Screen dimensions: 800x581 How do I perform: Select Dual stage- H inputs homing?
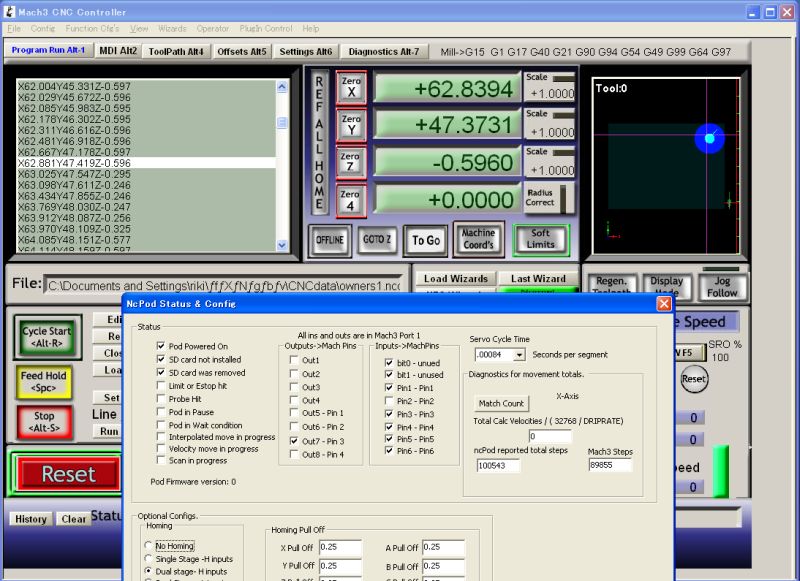[148, 571]
